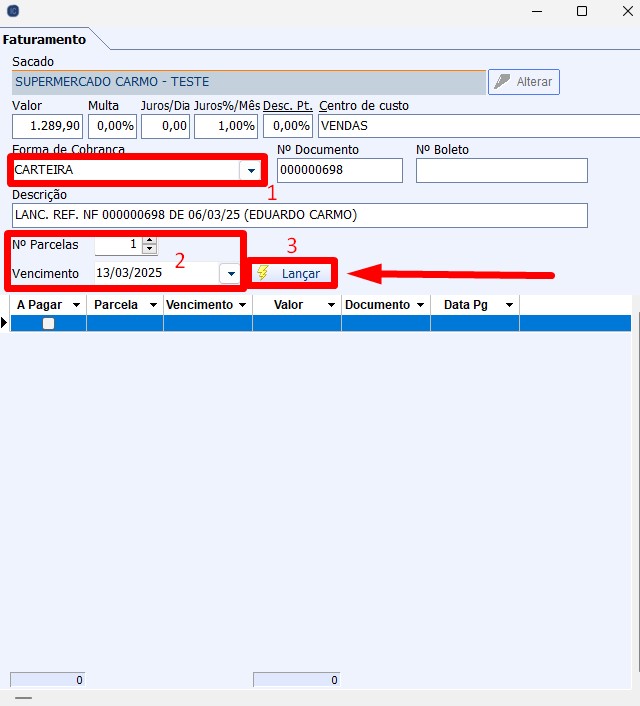Click the pencil icon beside Alterar
Screen dimensions: 640x706
click(502, 82)
